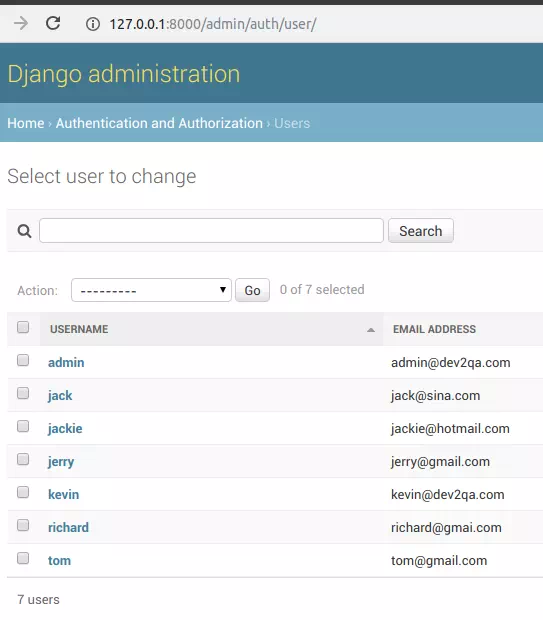Click jackie@hotmail.com email cell
Viewport: 543px width, 620px height.
tap(450, 429)
